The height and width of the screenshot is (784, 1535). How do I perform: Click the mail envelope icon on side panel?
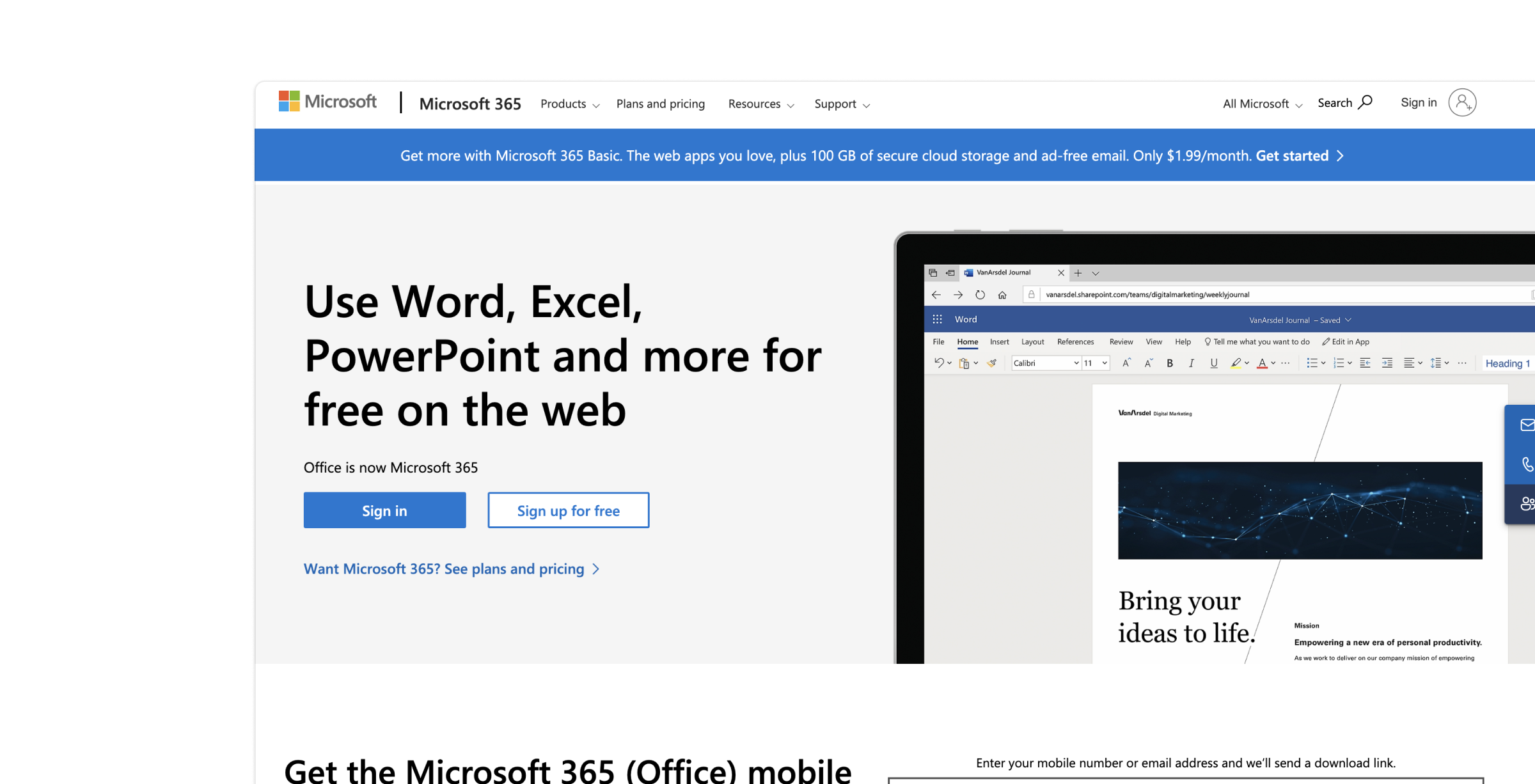pyautogui.click(x=1527, y=425)
